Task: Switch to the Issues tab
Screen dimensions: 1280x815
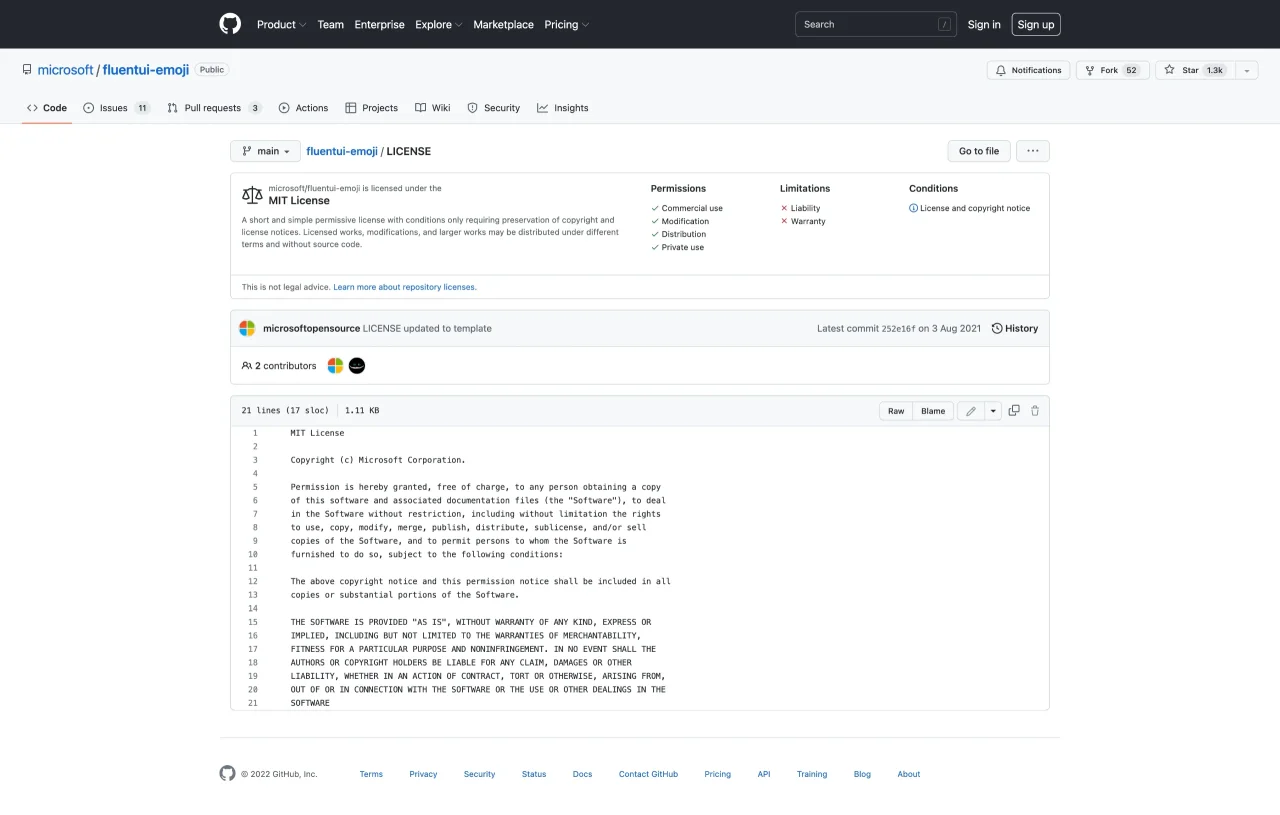Action: click(x=117, y=108)
